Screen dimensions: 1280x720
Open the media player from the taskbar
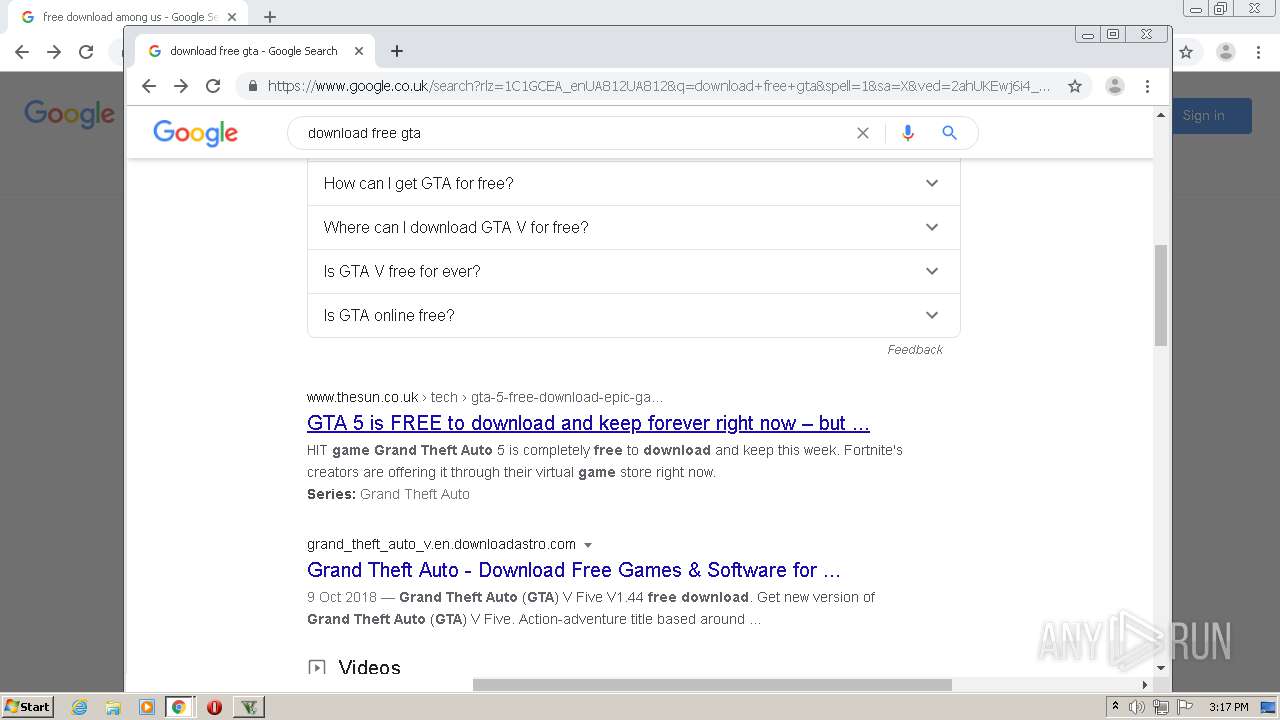146,707
